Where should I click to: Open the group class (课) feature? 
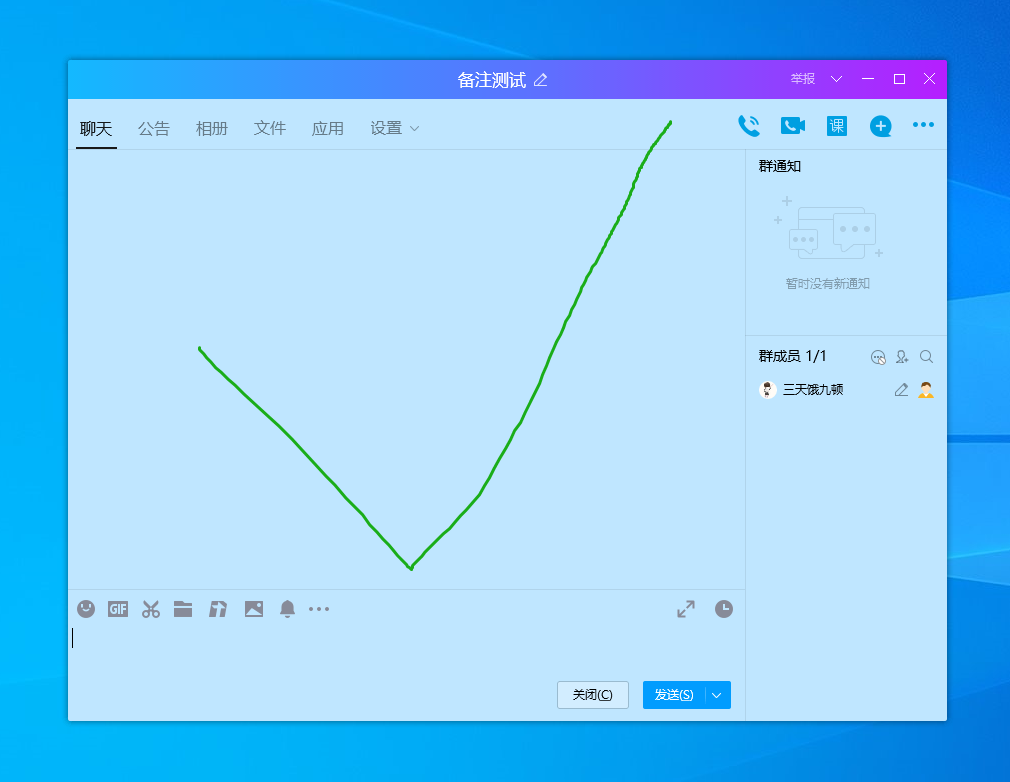[837, 126]
